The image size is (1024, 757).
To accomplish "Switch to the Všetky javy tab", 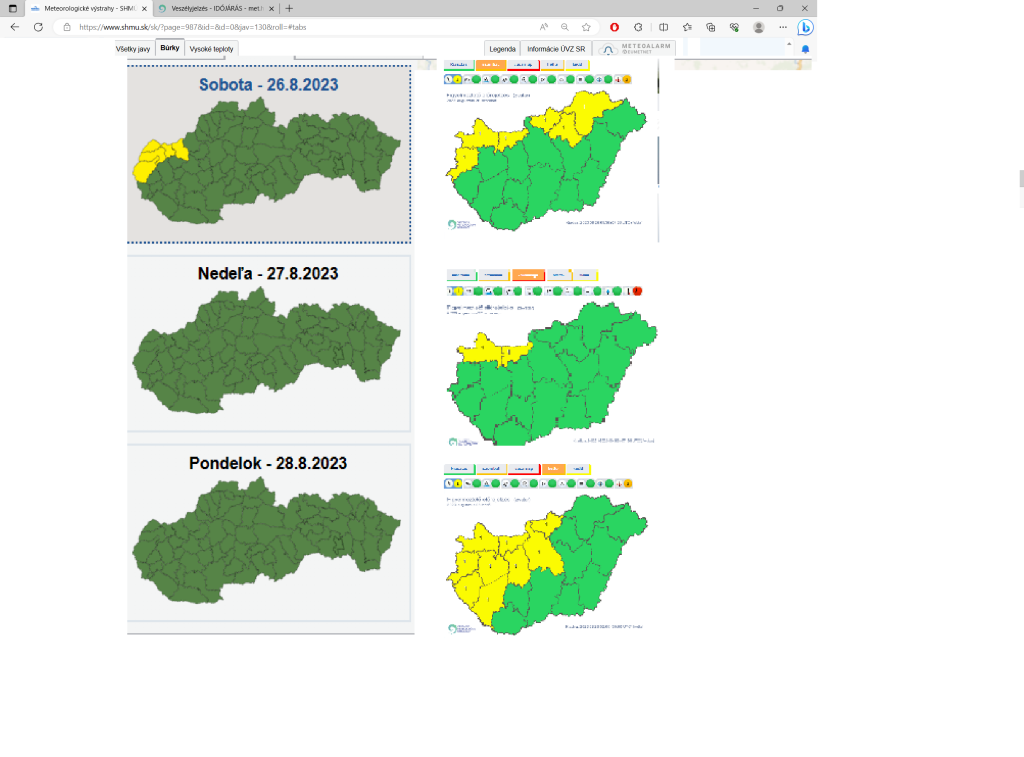I will 133,48.
